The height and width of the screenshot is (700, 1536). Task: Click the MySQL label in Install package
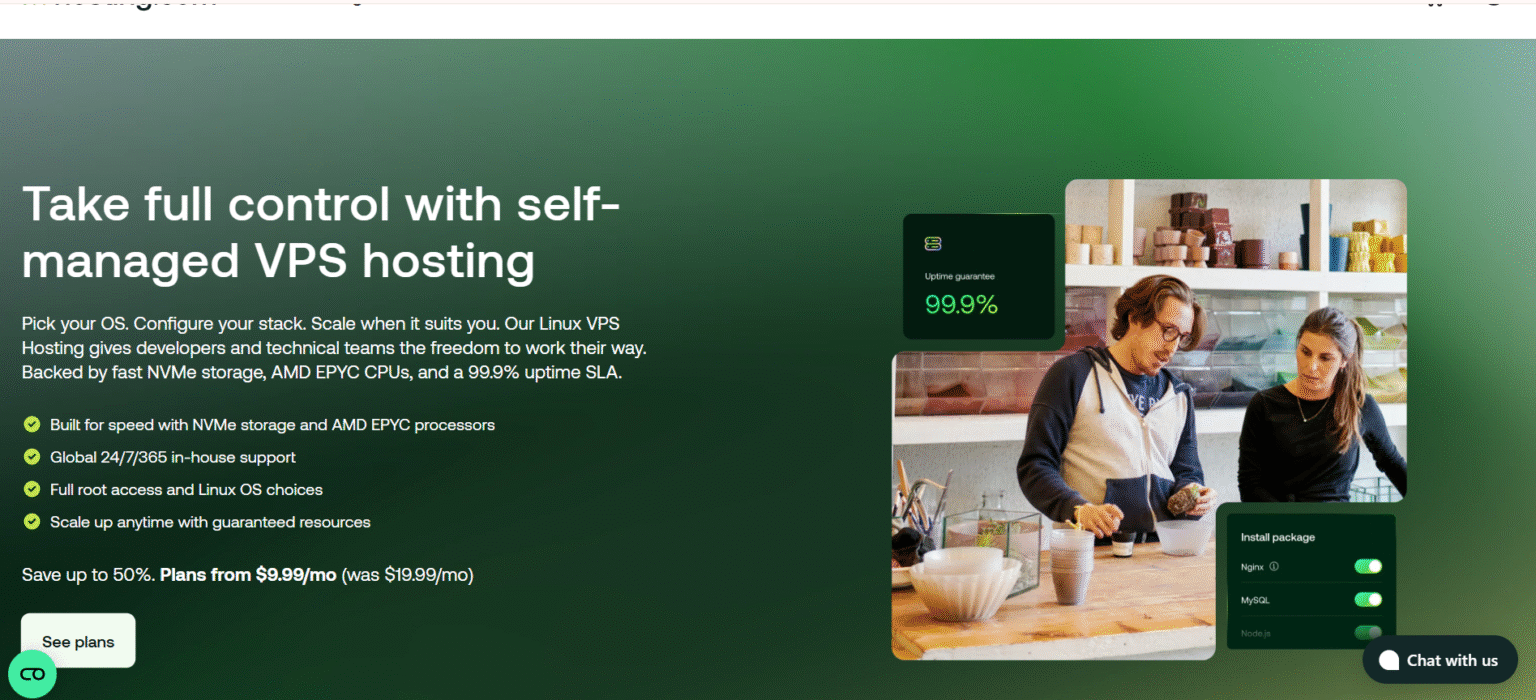1255,600
